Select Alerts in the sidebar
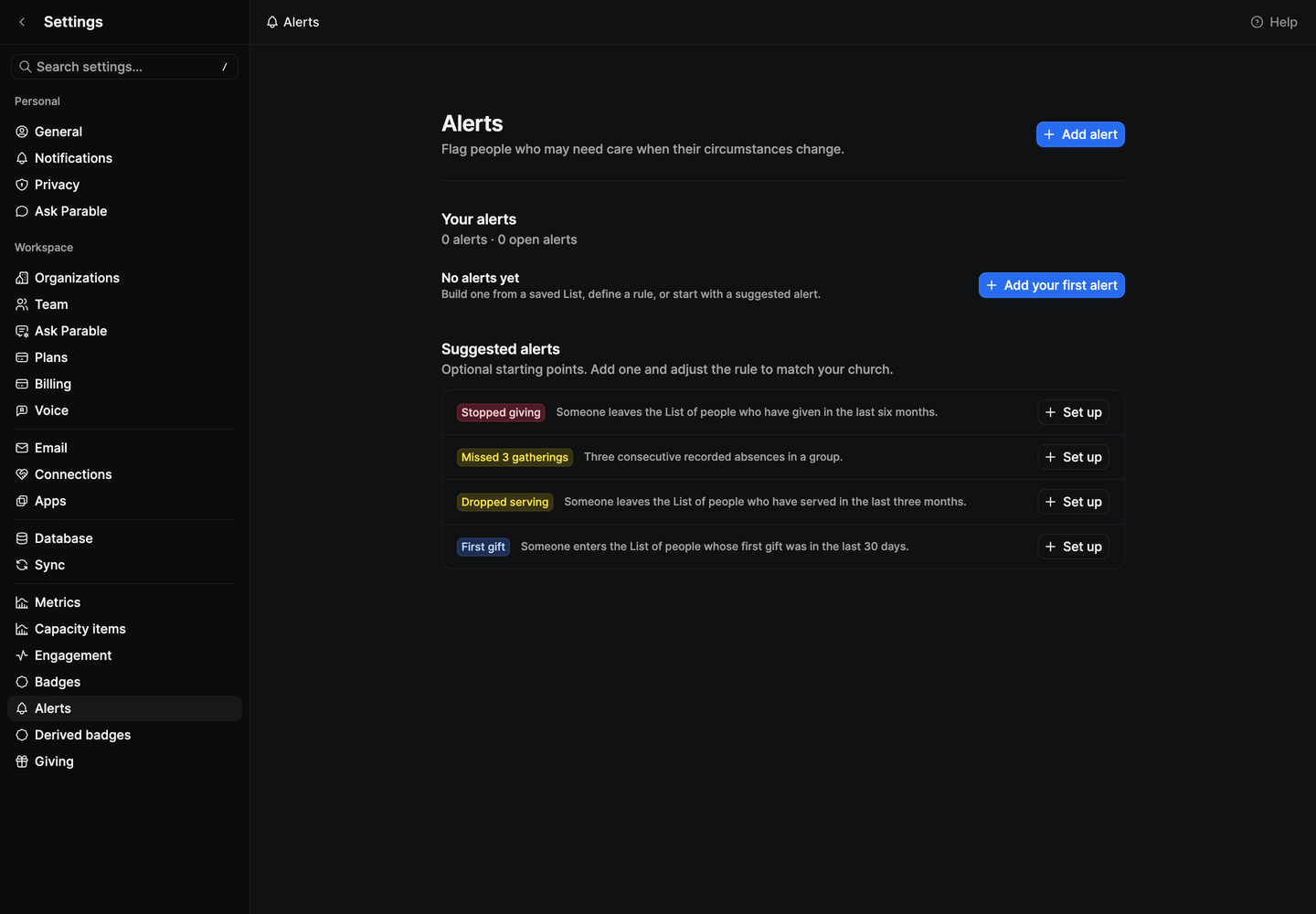Screen dimensions: 1316x914 pos(124,708)
